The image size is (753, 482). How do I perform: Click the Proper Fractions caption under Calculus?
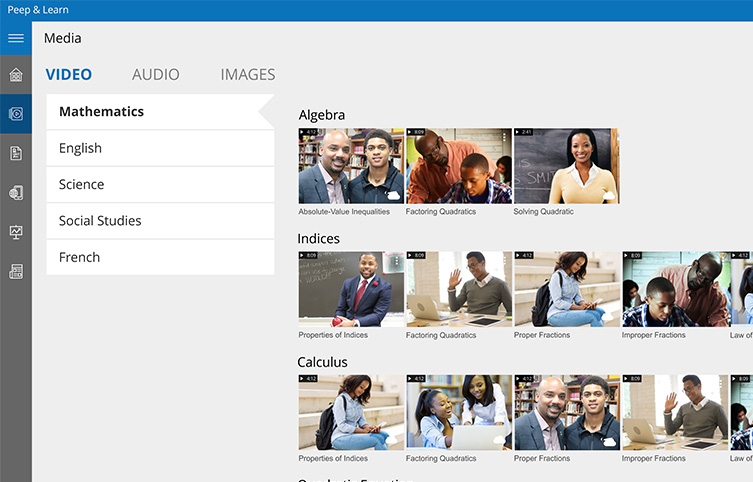tap(542, 458)
